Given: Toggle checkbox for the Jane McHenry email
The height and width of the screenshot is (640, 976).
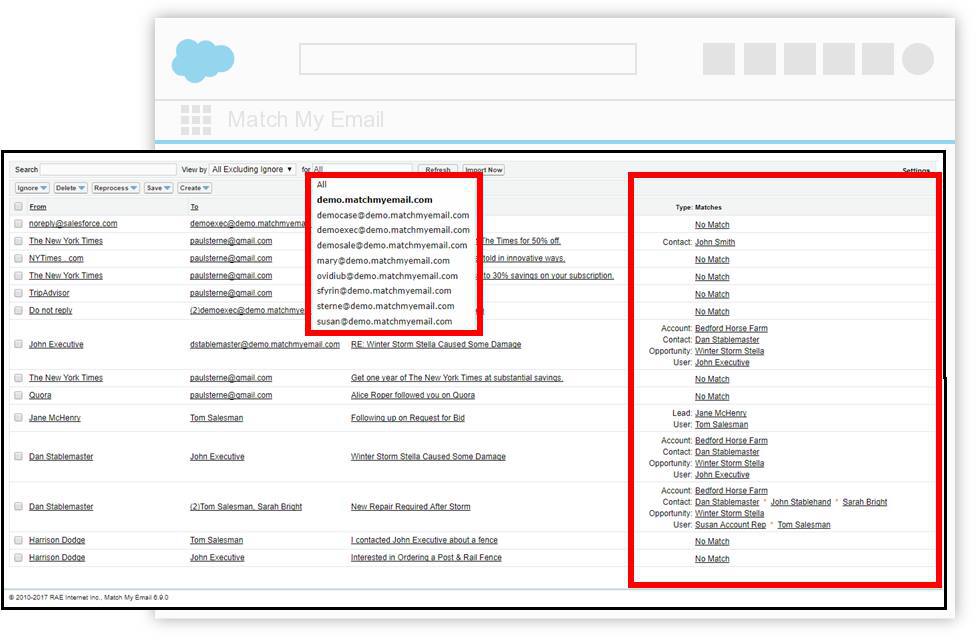Looking at the screenshot, I should coord(18,418).
